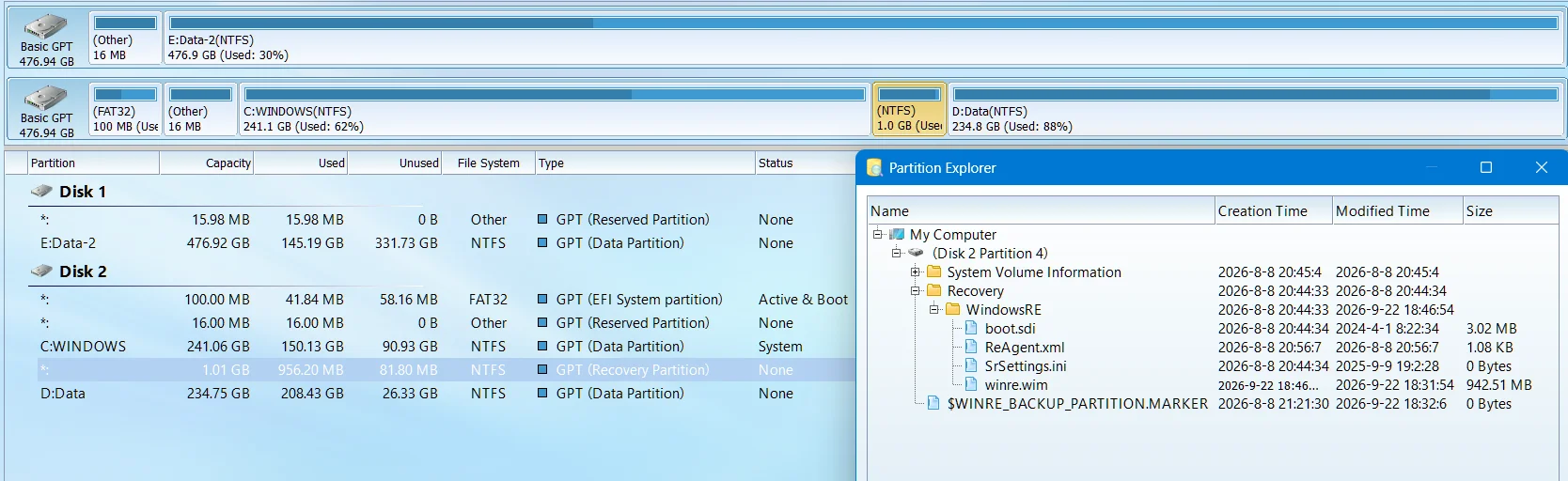Click the My Computer icon in tree

pyautogui.click(x=897, y=234)
